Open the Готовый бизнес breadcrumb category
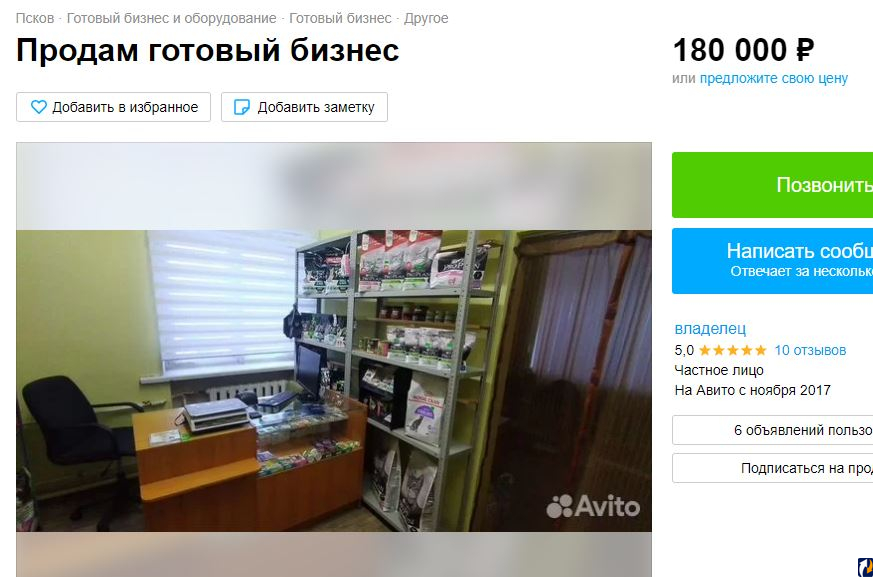The image size is (873, 577). (340, 18)
